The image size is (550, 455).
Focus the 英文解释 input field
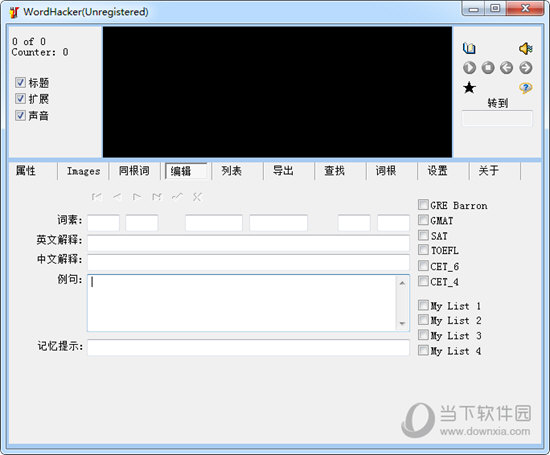(x=248, y=243)
